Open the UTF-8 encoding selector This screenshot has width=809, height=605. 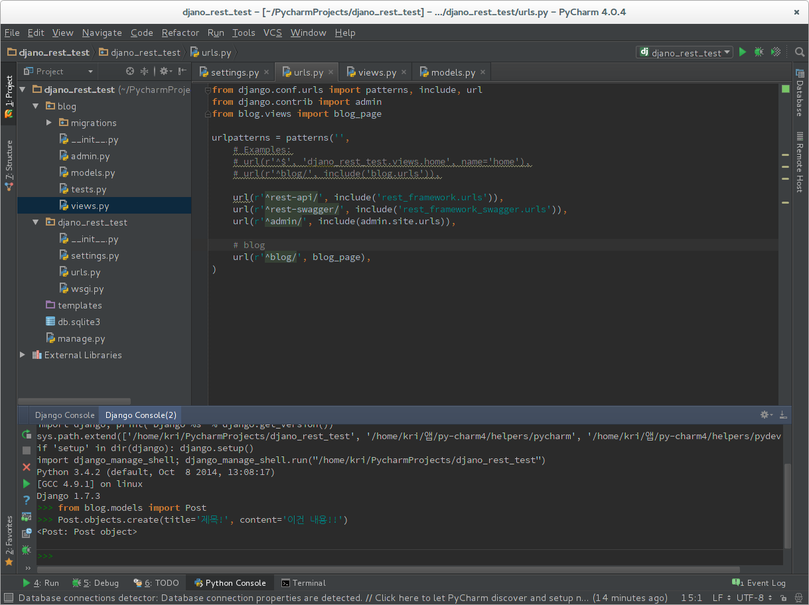click(754, 598)
